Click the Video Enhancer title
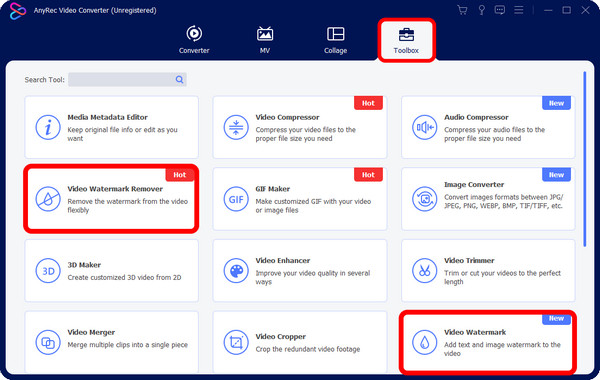Image resolution: width=600 pixels, height=380 pixels. tap(283, 260)
